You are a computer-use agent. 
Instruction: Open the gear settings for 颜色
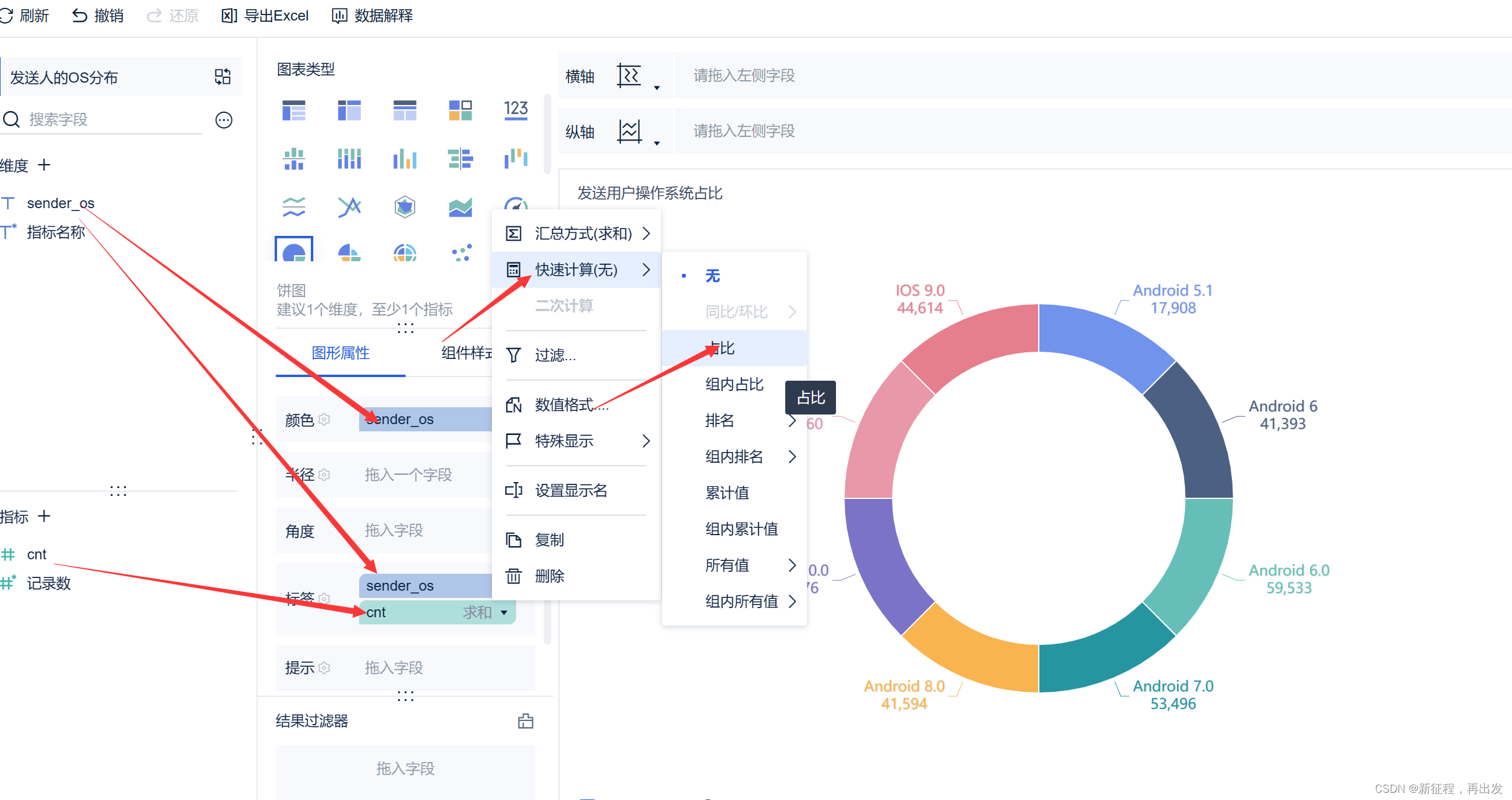click(x=324, y=419)
